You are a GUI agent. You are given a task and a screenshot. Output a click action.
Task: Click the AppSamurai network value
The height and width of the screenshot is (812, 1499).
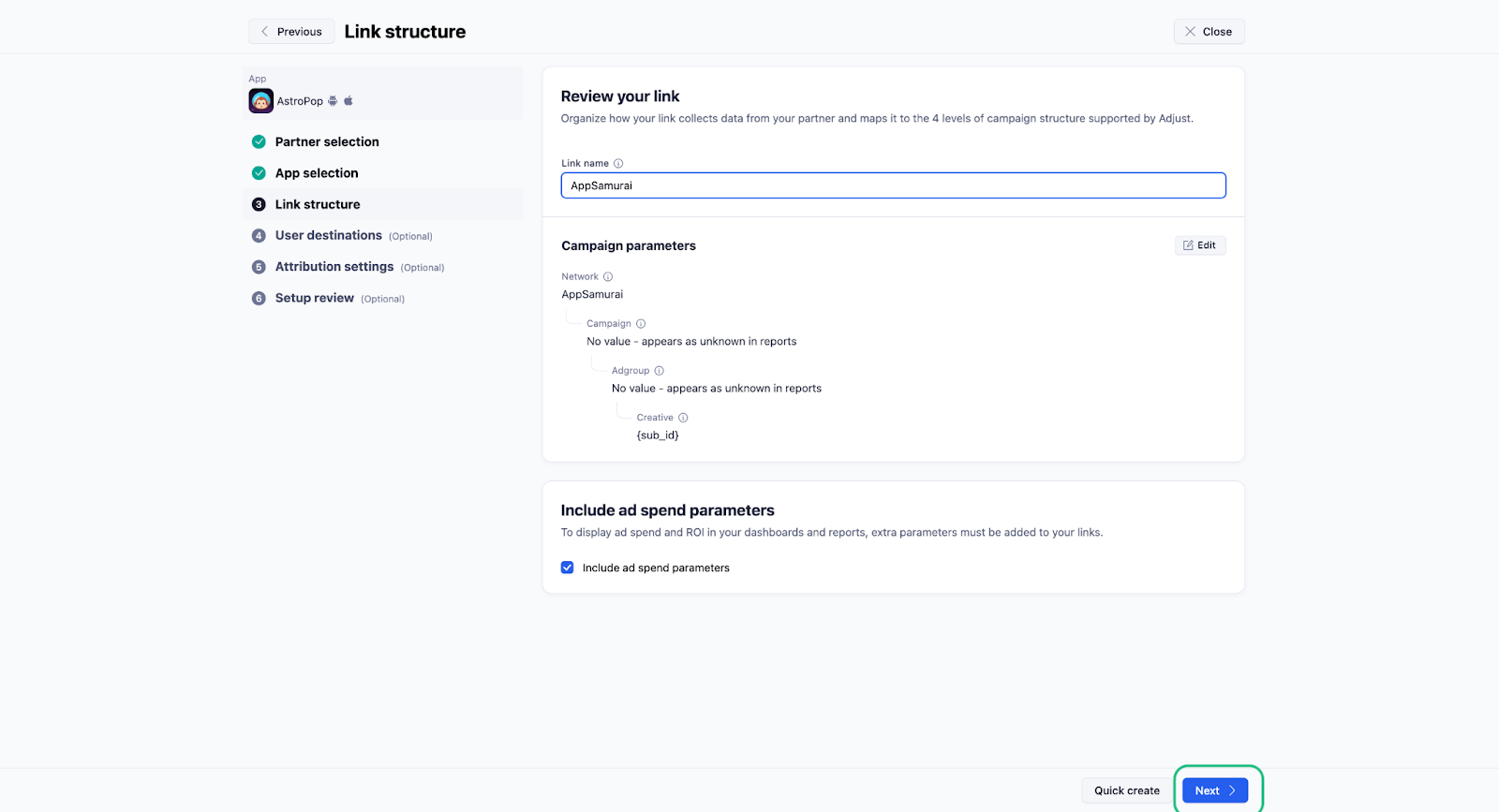click(x=592, y=295)
